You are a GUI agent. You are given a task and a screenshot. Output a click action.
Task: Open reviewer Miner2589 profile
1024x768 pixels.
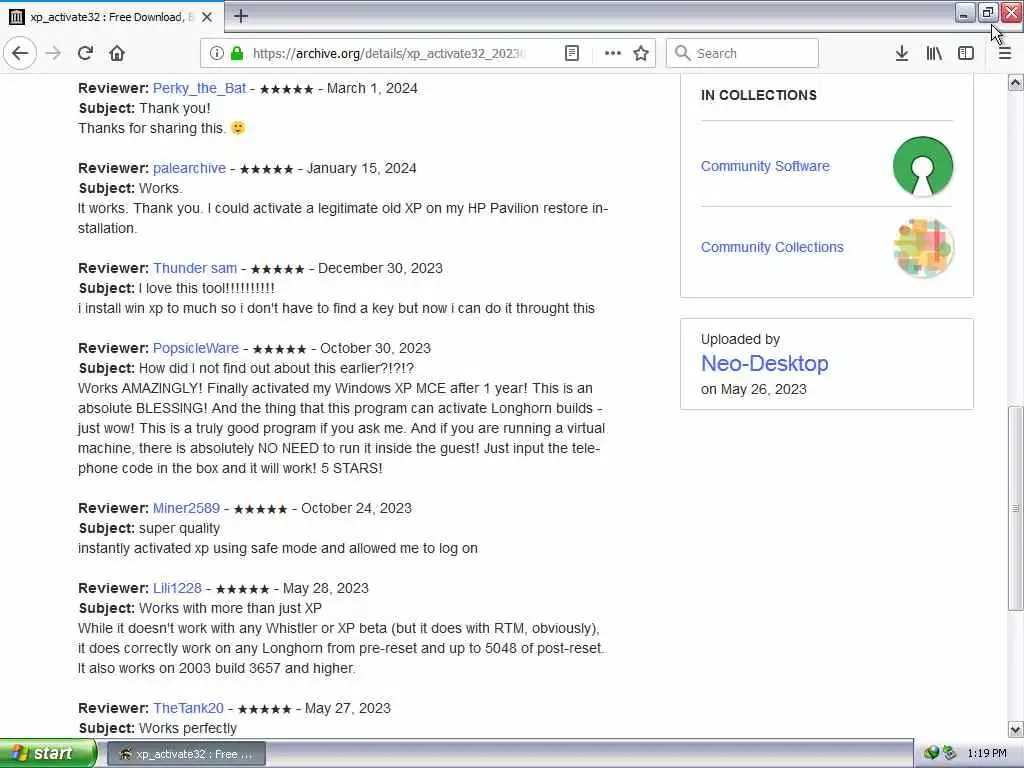coord(186,508)
